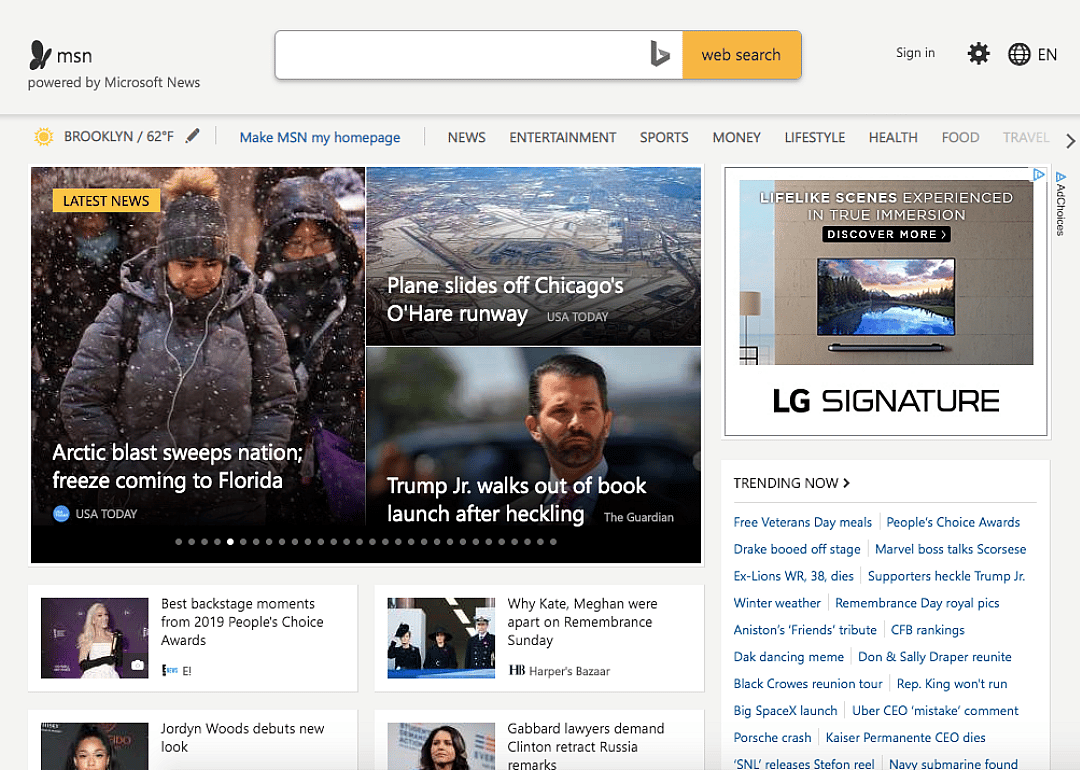Open Remembrance Day royal pics trend
Viewport: 1080px width, 770px height.
click(917, 603)
